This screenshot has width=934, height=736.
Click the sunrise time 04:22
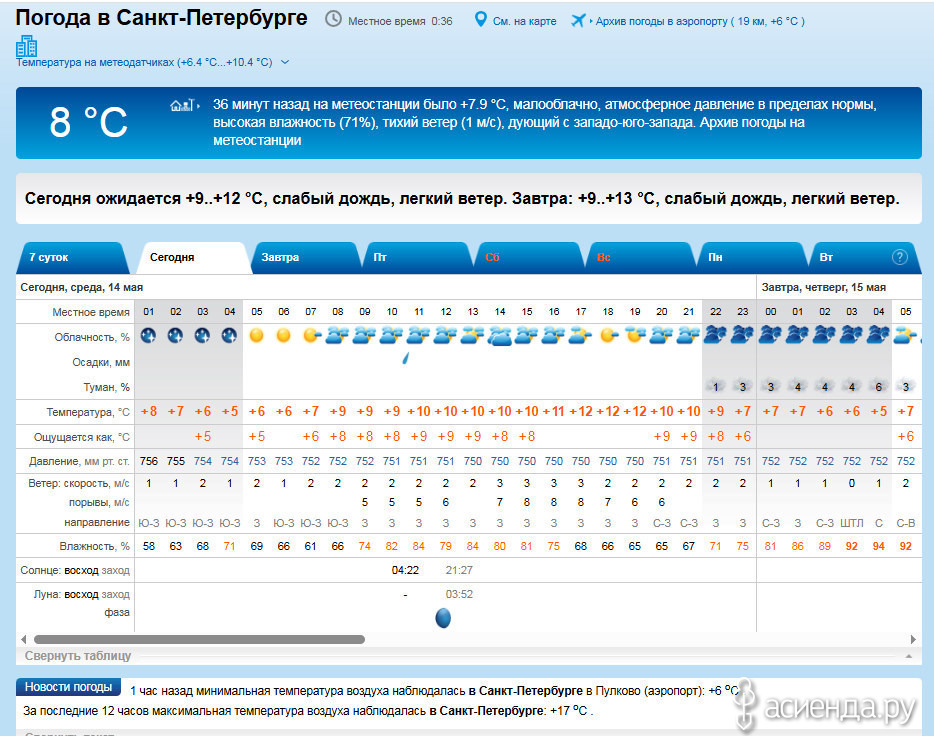(405, 570)
